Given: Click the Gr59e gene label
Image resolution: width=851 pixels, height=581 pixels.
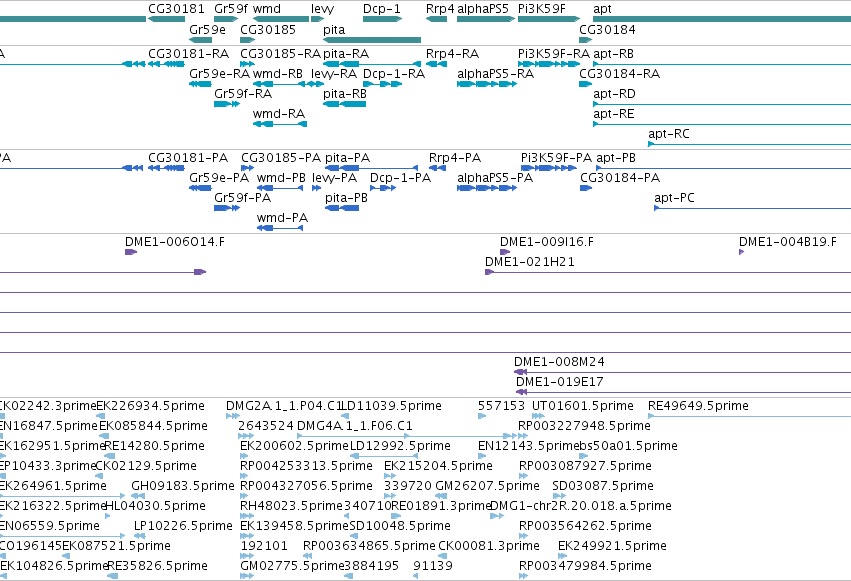Looking at the screenshot, I should [x=207, y=29].
